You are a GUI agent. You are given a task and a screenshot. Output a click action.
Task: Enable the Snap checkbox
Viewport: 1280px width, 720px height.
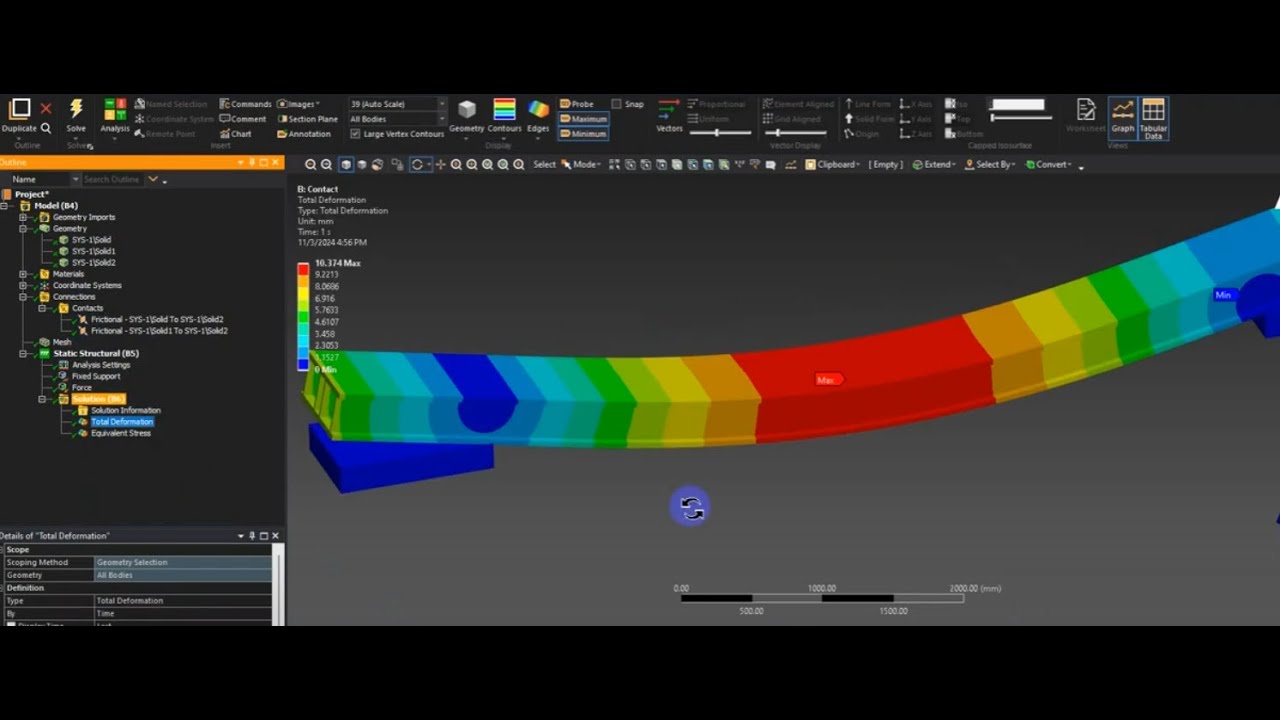pyautogui.click(x=616, y=104)
